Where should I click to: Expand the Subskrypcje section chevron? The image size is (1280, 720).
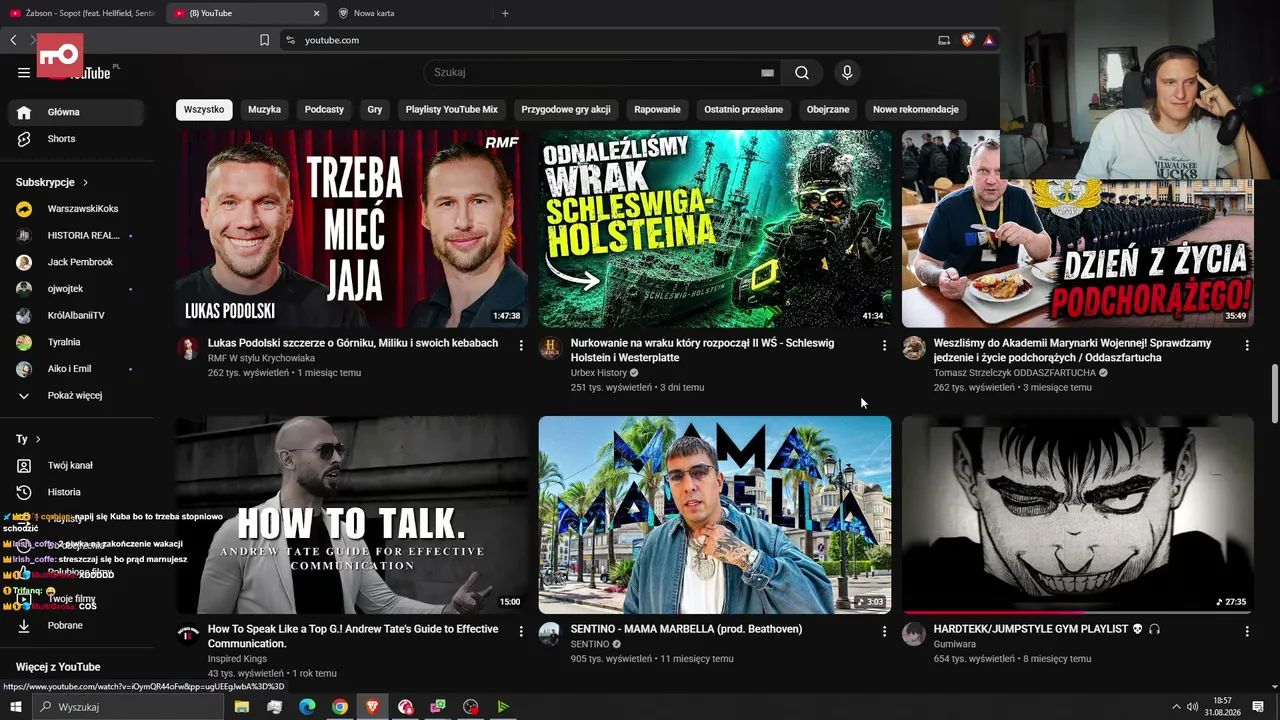pos(85,182)
